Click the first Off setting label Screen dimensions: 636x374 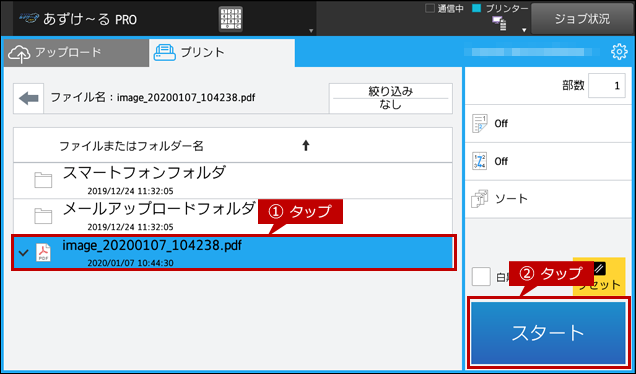point(501,123)
